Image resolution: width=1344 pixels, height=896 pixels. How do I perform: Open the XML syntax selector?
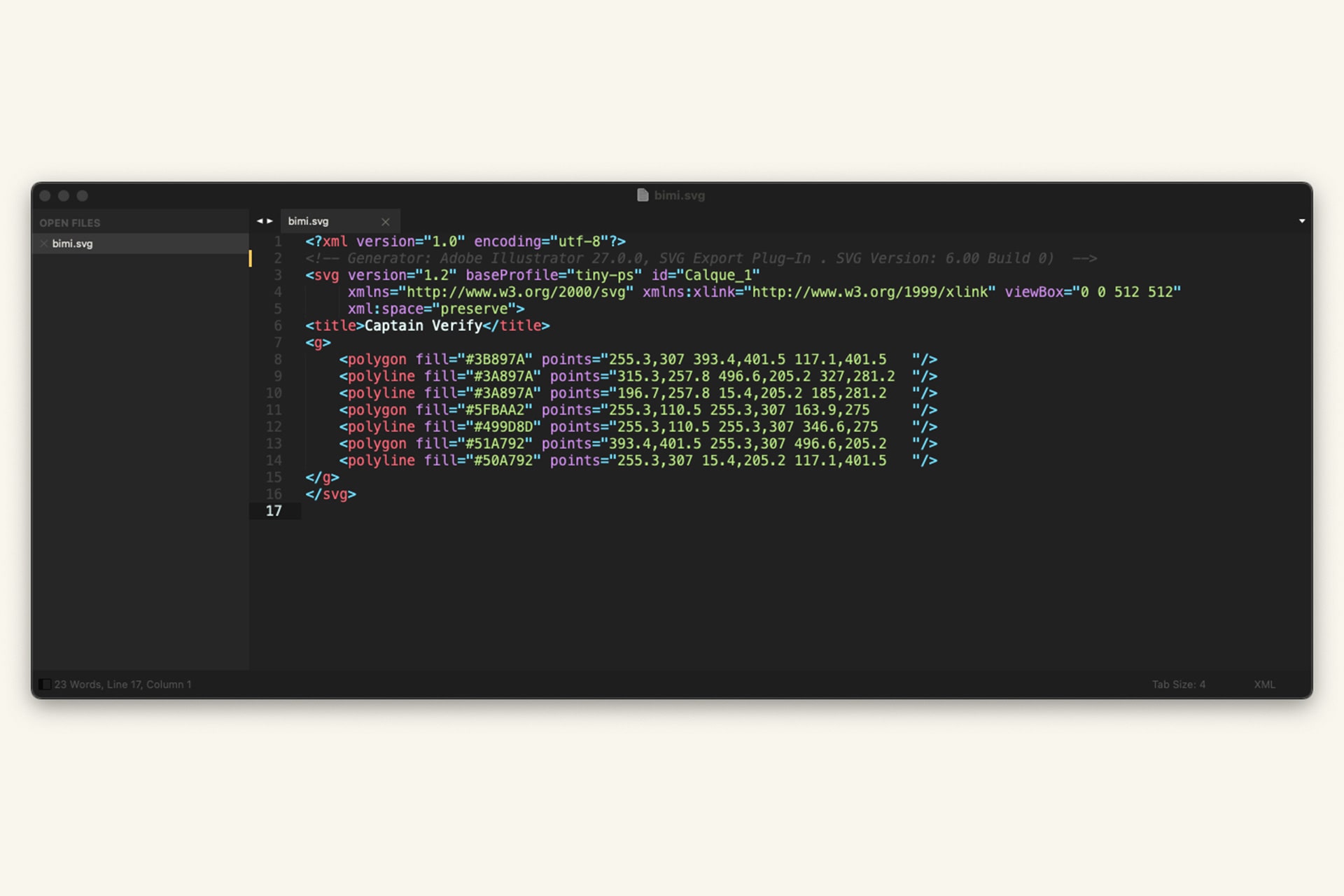click(1264, 684)
